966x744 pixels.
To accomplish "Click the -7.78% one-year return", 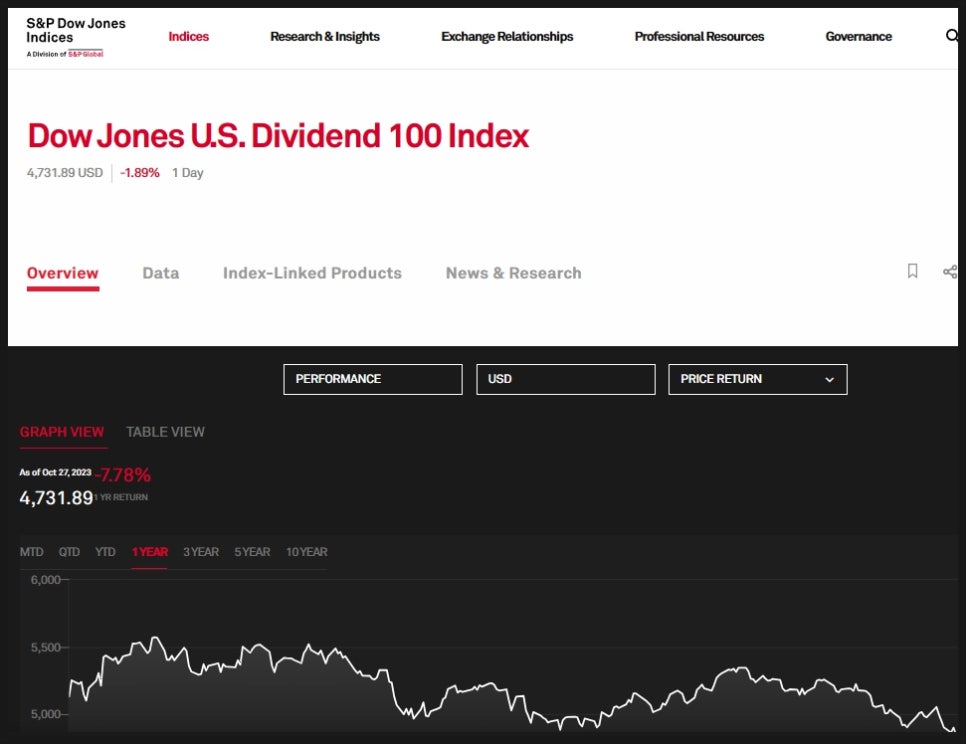I will pyautogui.click(x=123, y=475).
